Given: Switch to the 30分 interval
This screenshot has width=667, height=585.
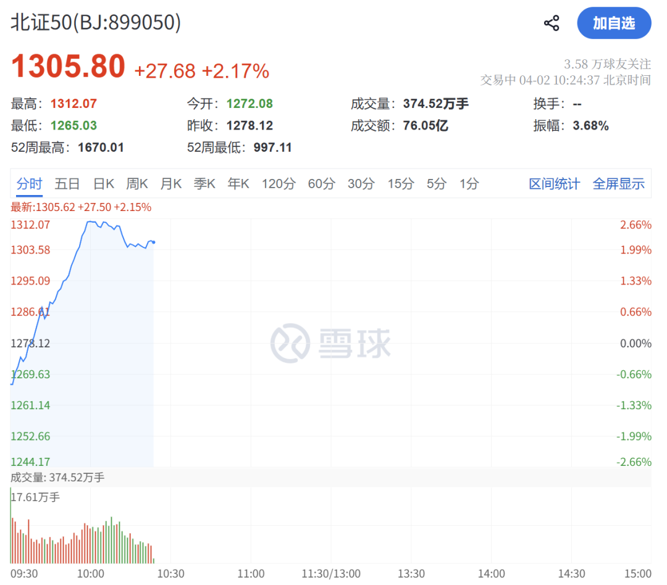Looking at the screenshot, I should click(x=361, y=184).
